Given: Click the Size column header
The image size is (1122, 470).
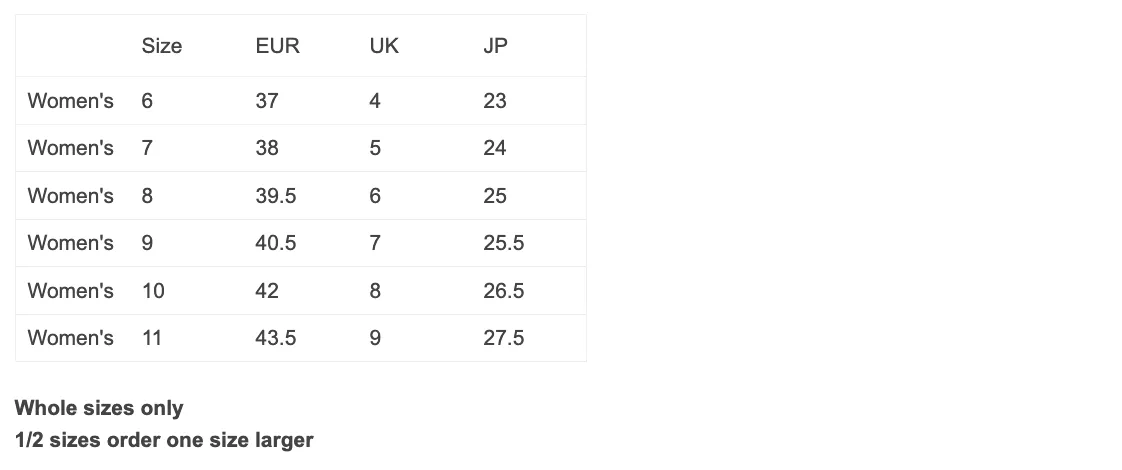Looking at the screenshot, I should click(x=162, y=46).
